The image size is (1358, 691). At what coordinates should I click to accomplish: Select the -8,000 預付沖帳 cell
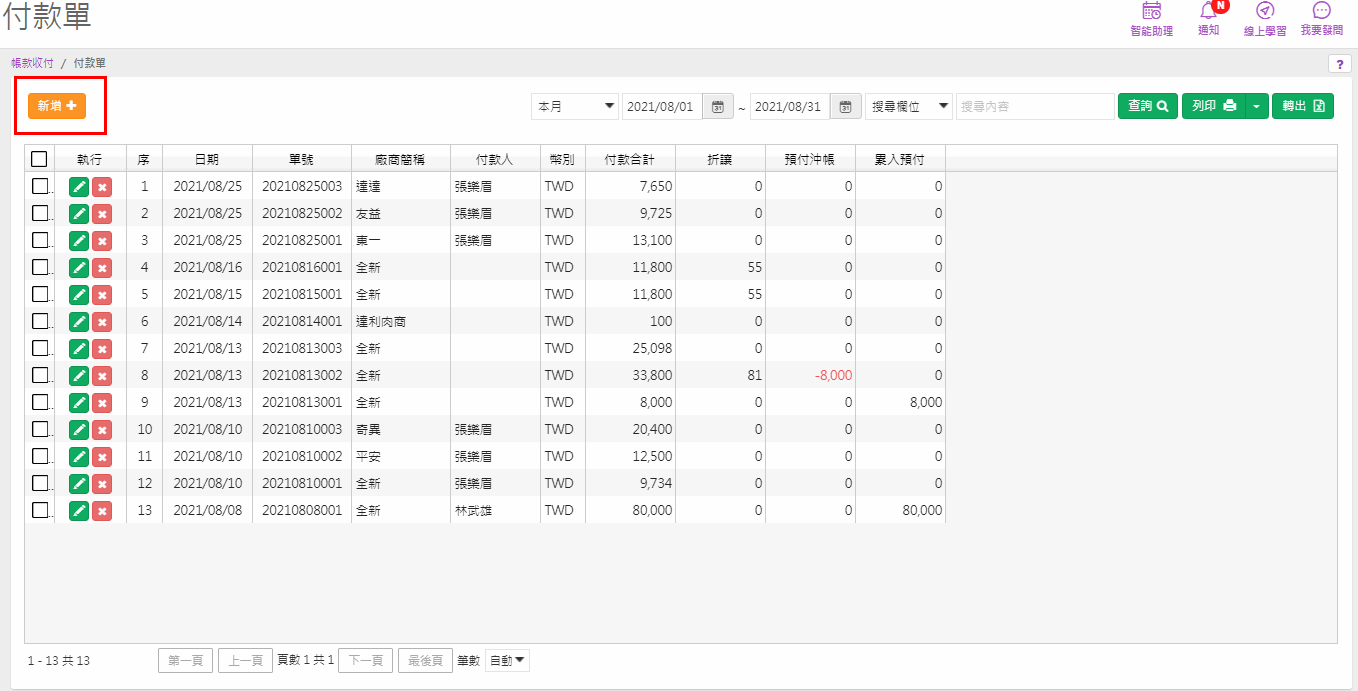[810, 376]
